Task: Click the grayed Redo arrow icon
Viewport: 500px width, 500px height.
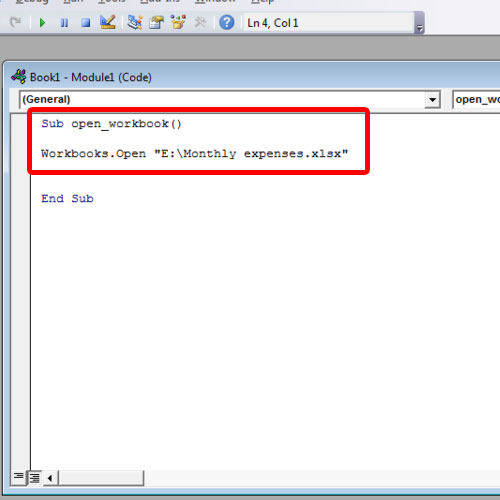Action: 15,22
